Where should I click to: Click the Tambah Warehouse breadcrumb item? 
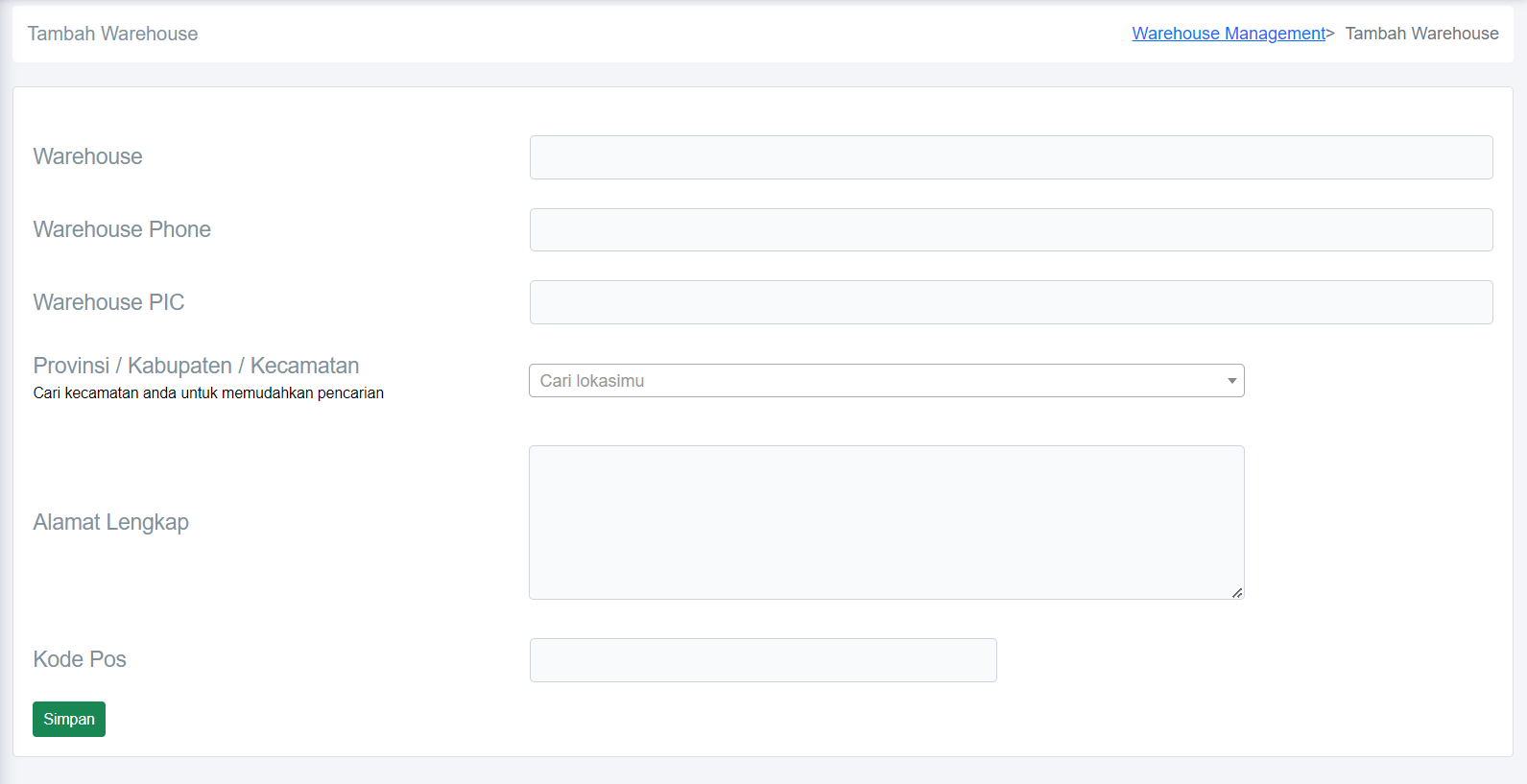(1421, 34)
